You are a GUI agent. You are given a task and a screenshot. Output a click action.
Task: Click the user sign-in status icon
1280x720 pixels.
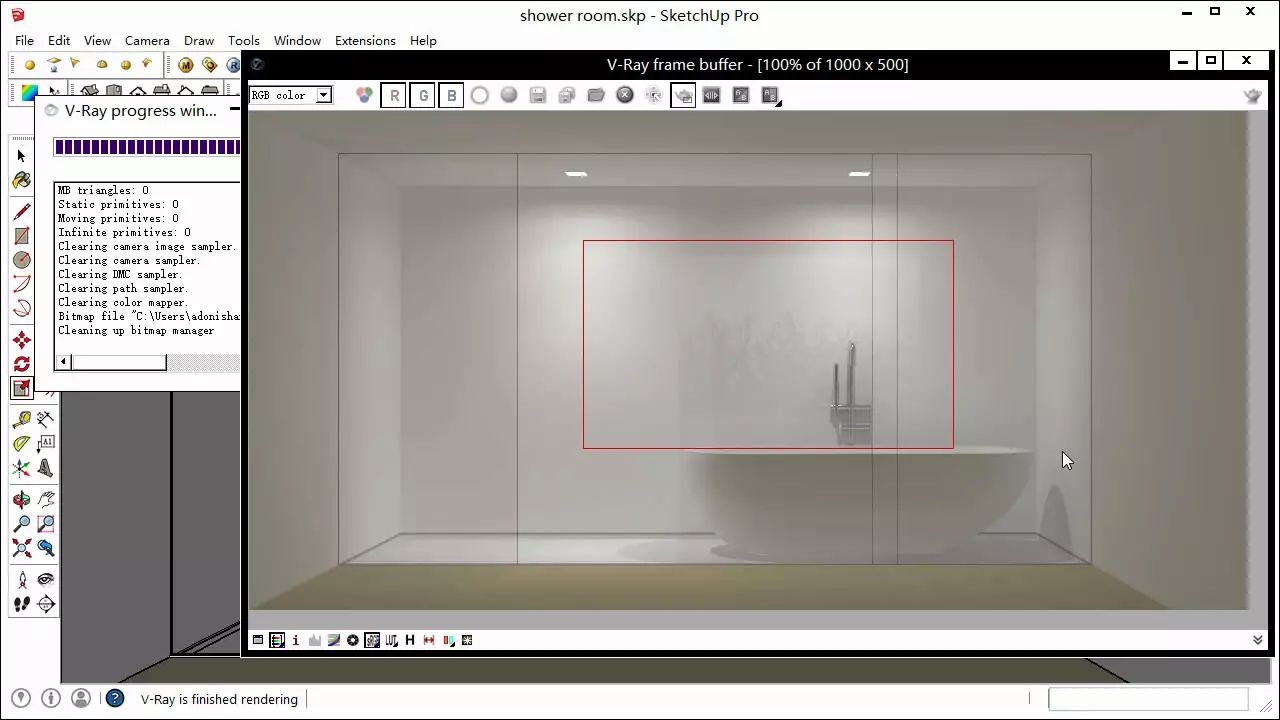(81, 699)
